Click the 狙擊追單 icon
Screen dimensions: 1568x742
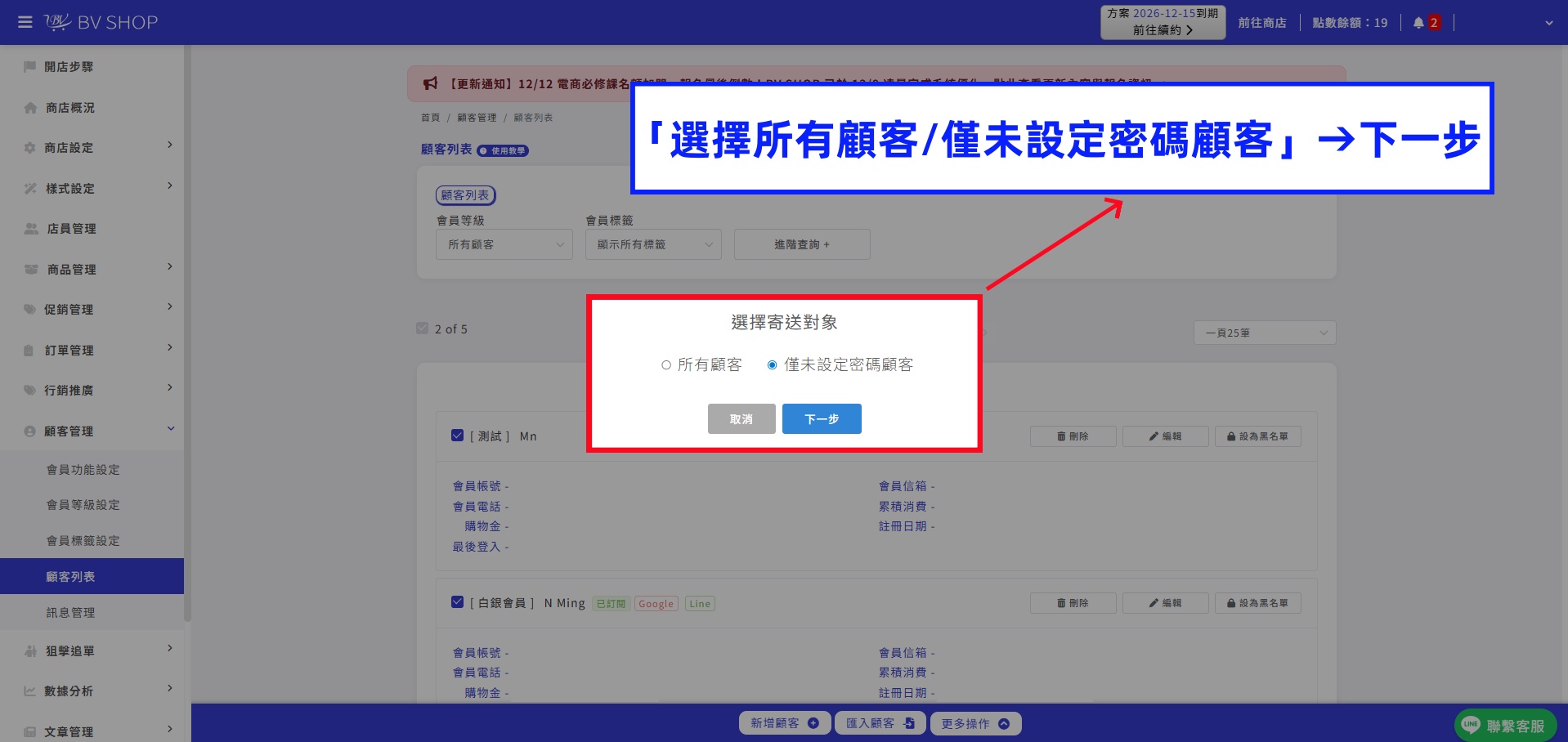tap(31, 651)
